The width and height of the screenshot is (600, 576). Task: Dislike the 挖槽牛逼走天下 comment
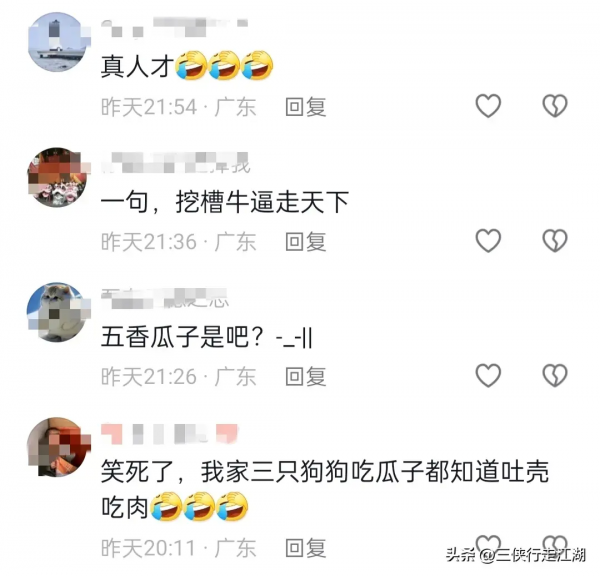point(555,241)
